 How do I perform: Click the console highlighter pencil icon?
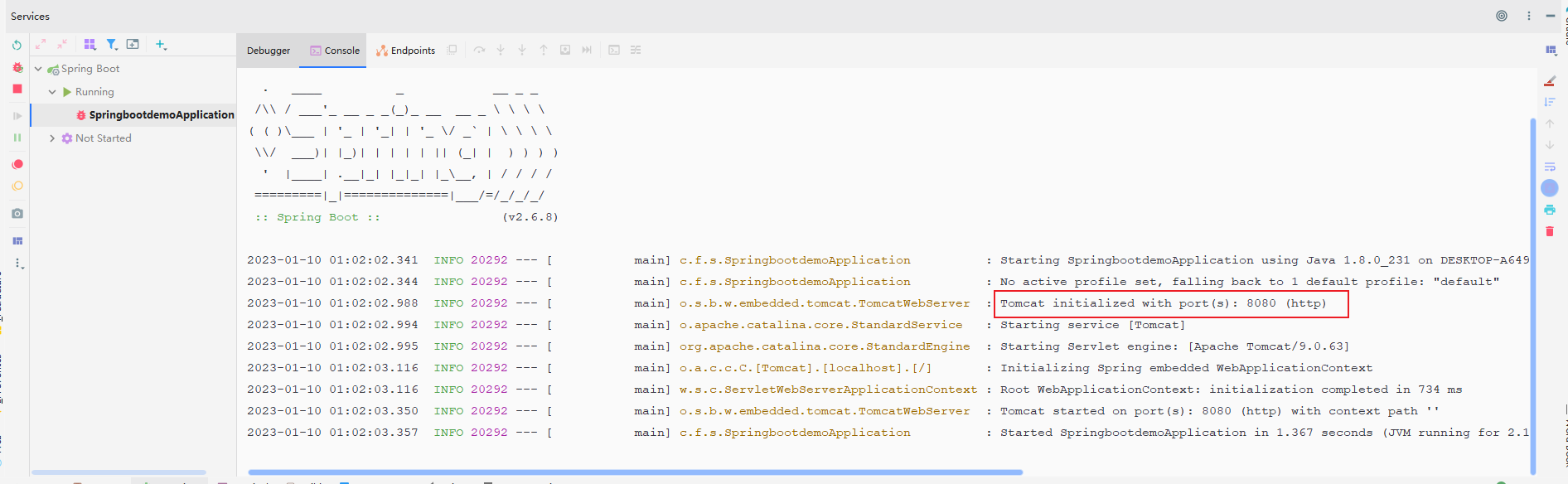1550,80
